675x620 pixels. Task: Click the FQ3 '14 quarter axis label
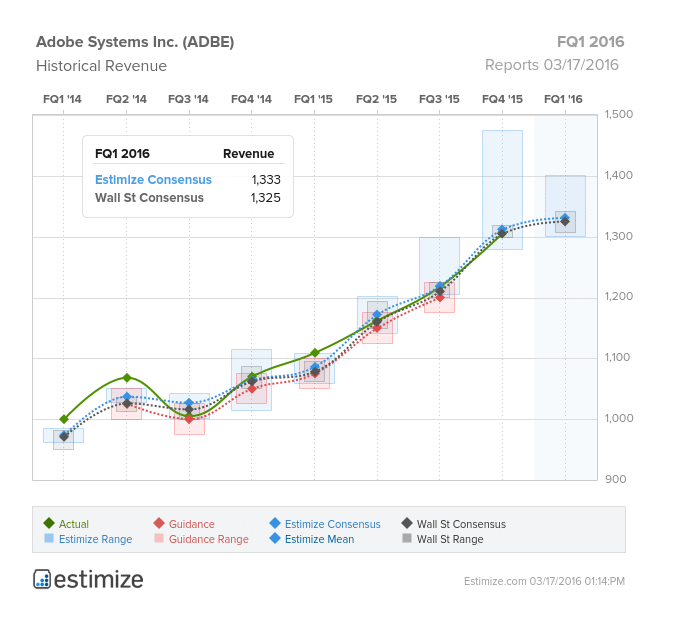point(188,99)
